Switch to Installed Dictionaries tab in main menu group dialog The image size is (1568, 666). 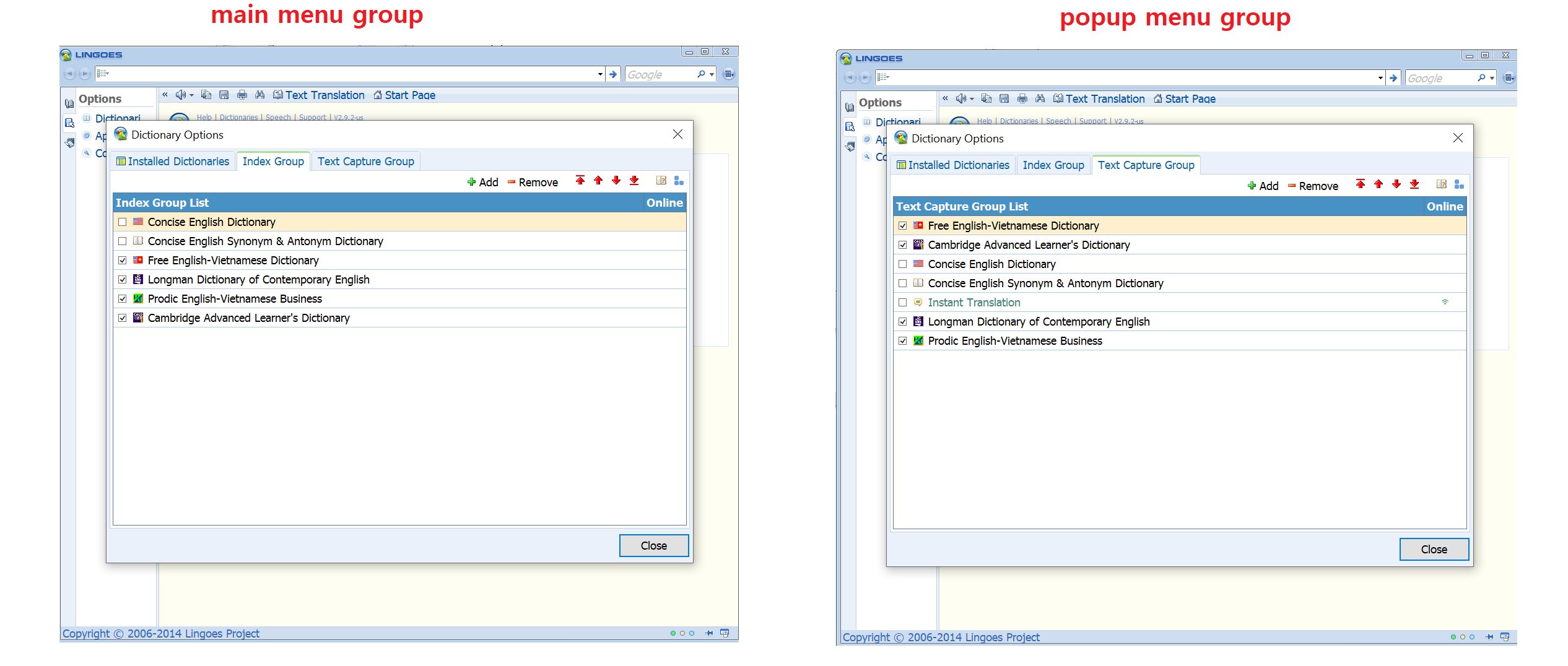[x=173, y=162]
